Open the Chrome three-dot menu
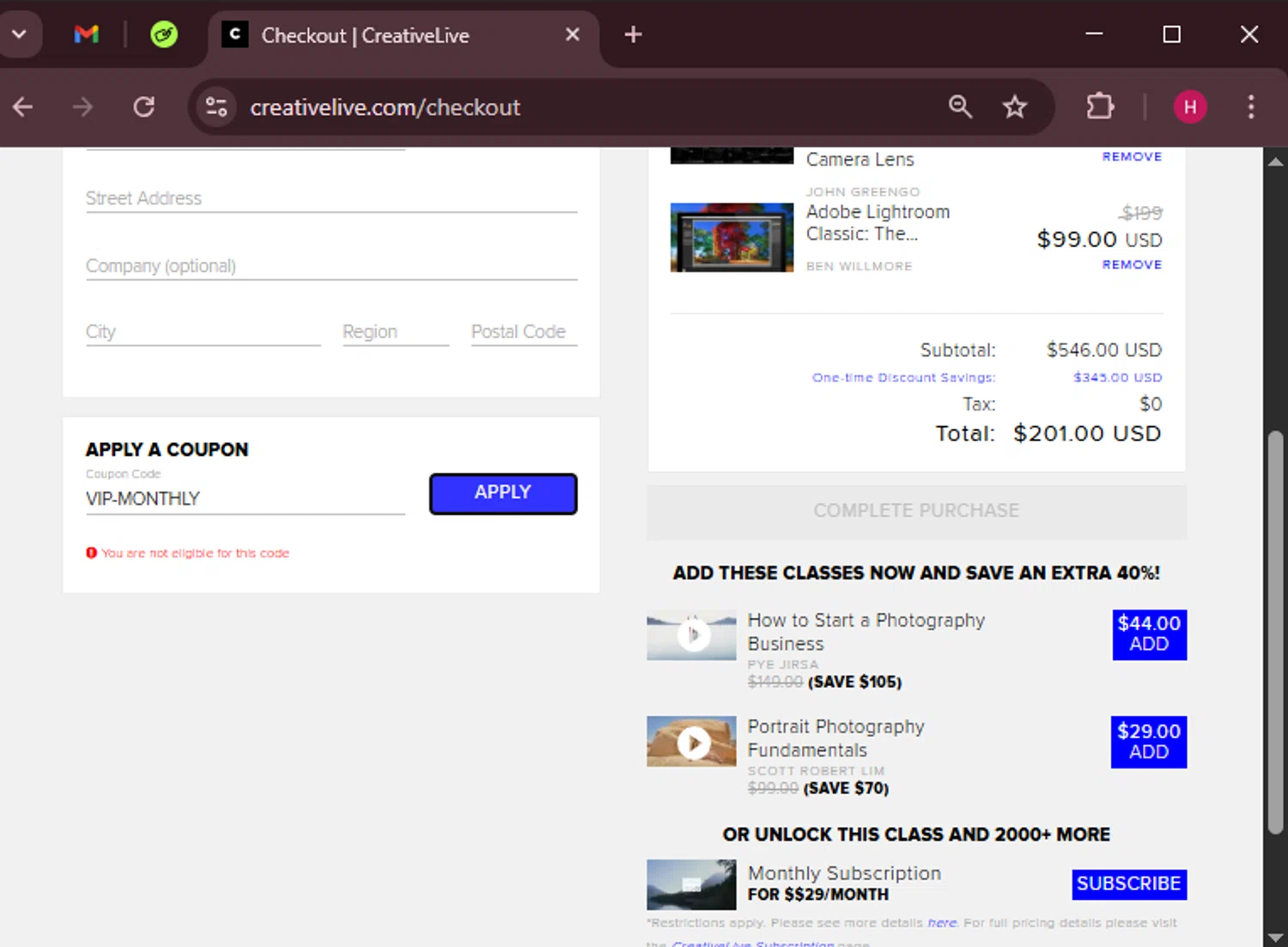This screenshot has height=947, width=1288. (1251, 106)
